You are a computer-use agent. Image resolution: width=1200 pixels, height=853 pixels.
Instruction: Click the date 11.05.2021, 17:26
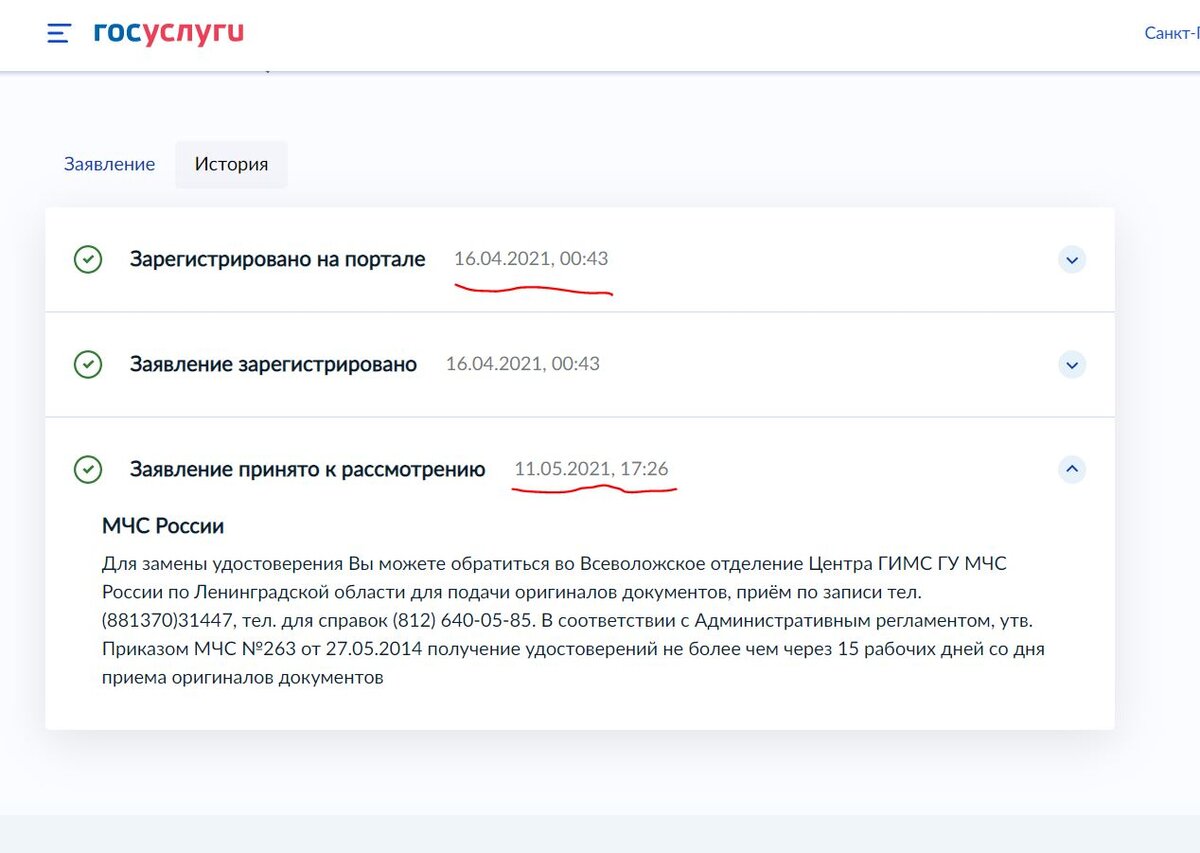pos(591,468)
